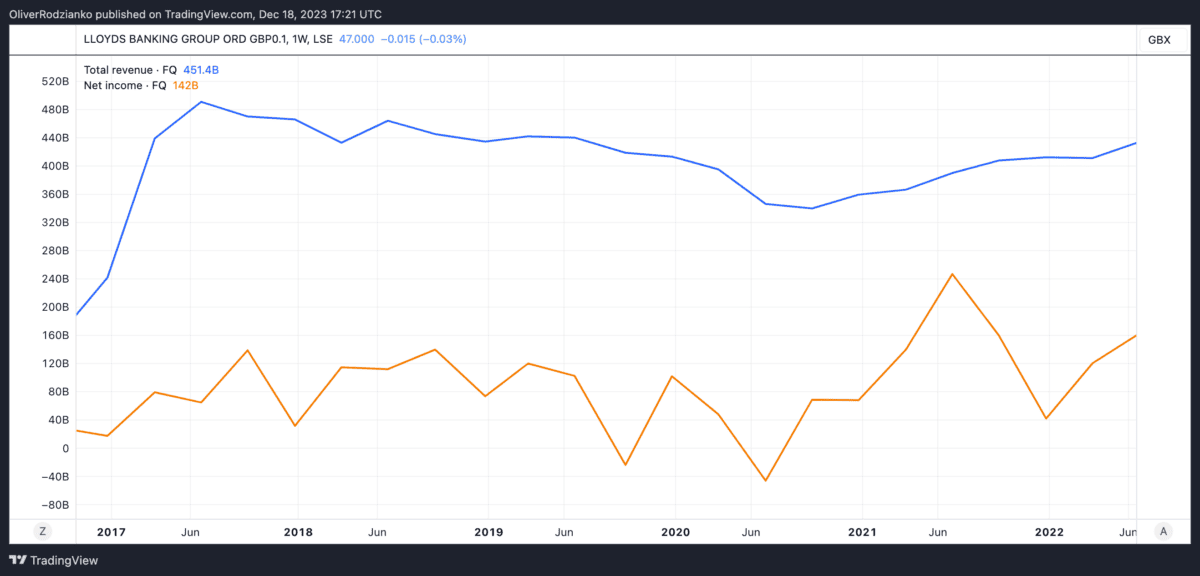The image size is (1200, 576).
Task: Click the orange 142B net income value
Action: click(185, 85)
